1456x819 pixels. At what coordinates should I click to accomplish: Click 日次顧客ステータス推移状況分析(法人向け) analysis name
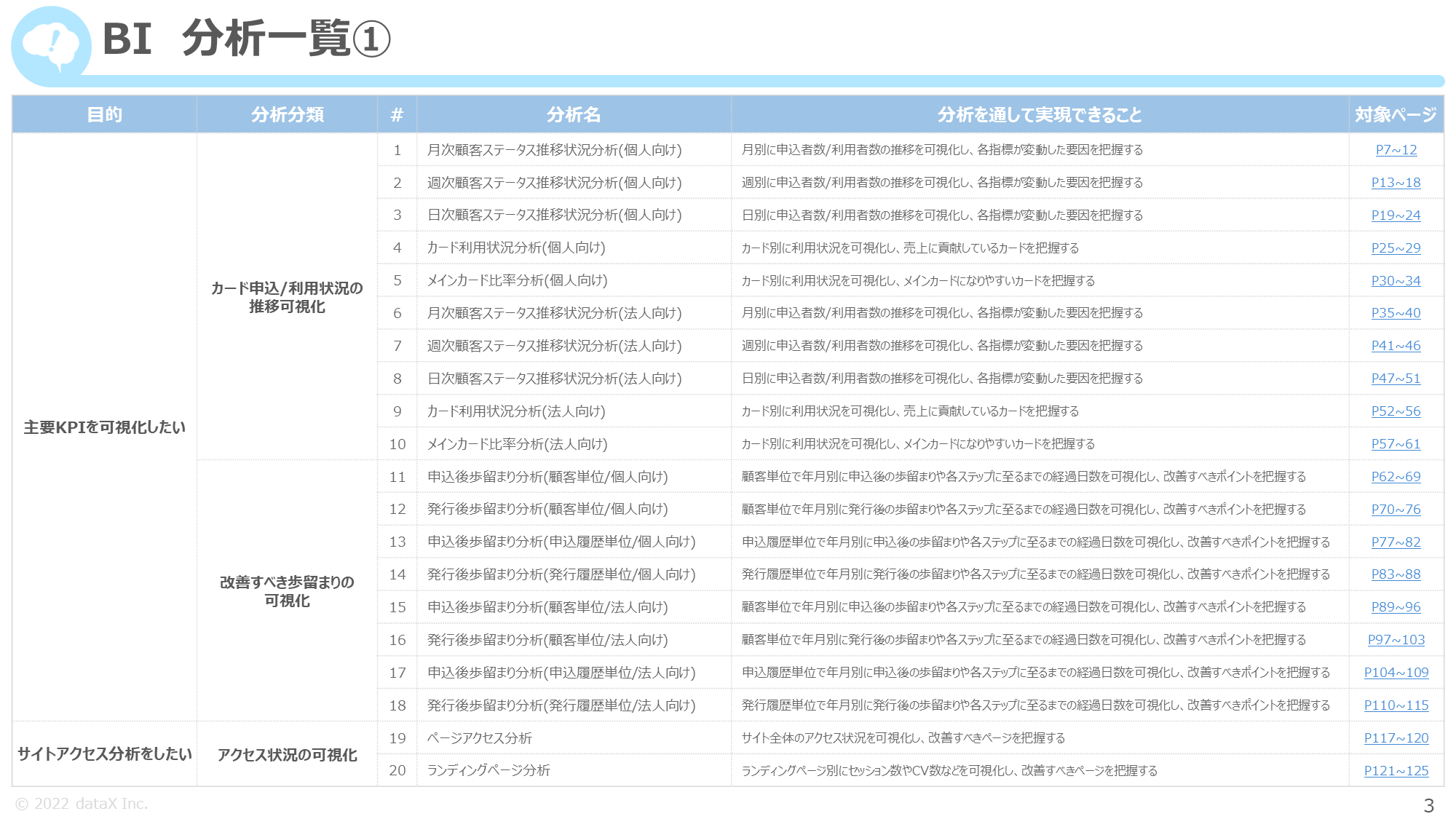point(555,379)
